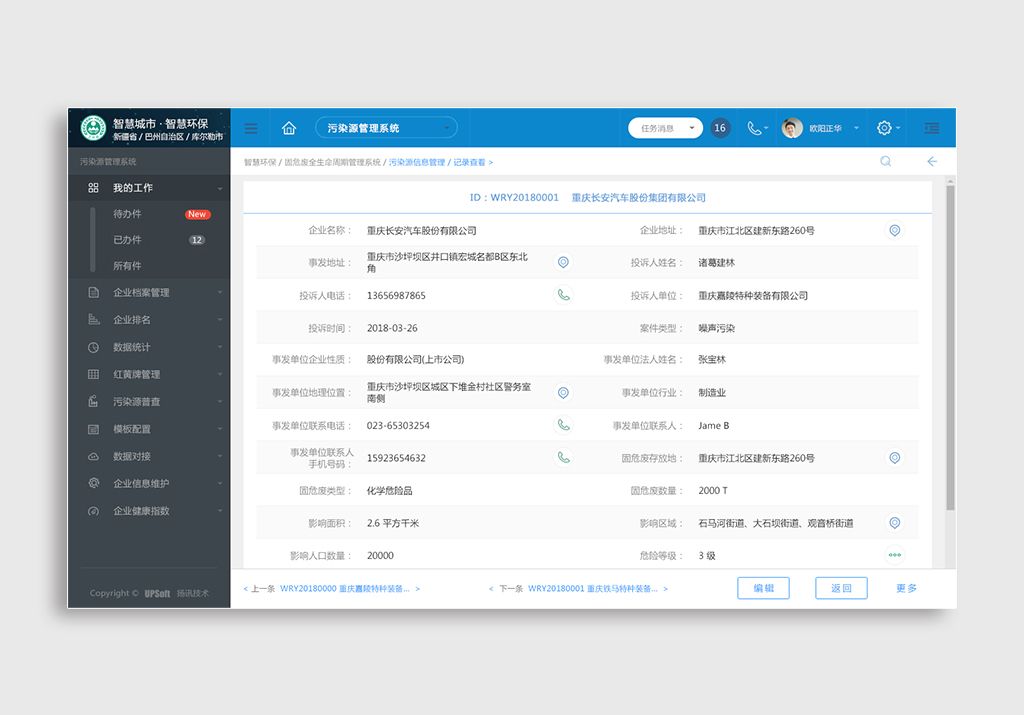
Task: Open map location for 影响区域
Action: point(895,522)
